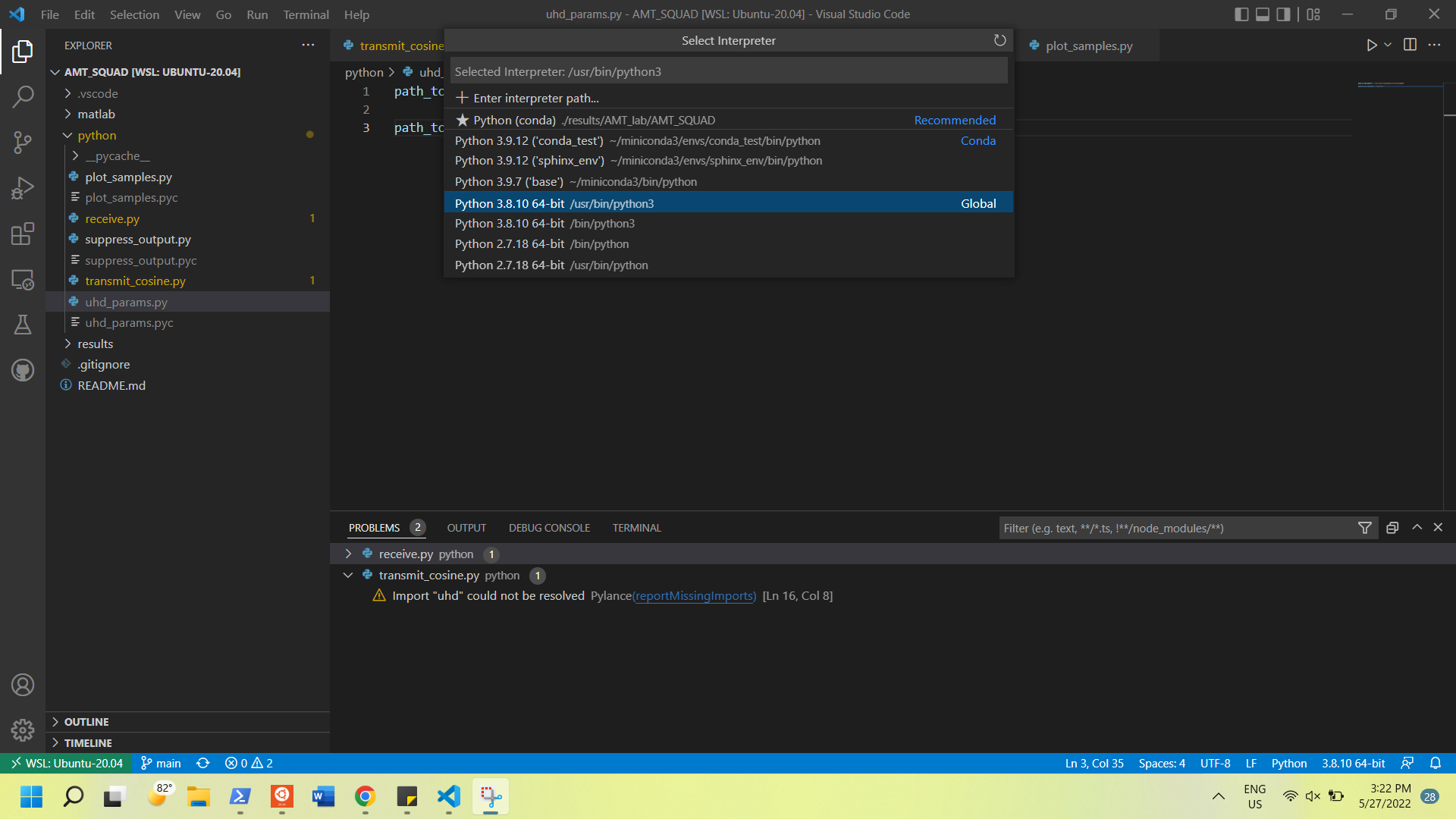Choose Enter interpreter path option
This screenshot has height=819, width=1456.
[729, 98]
